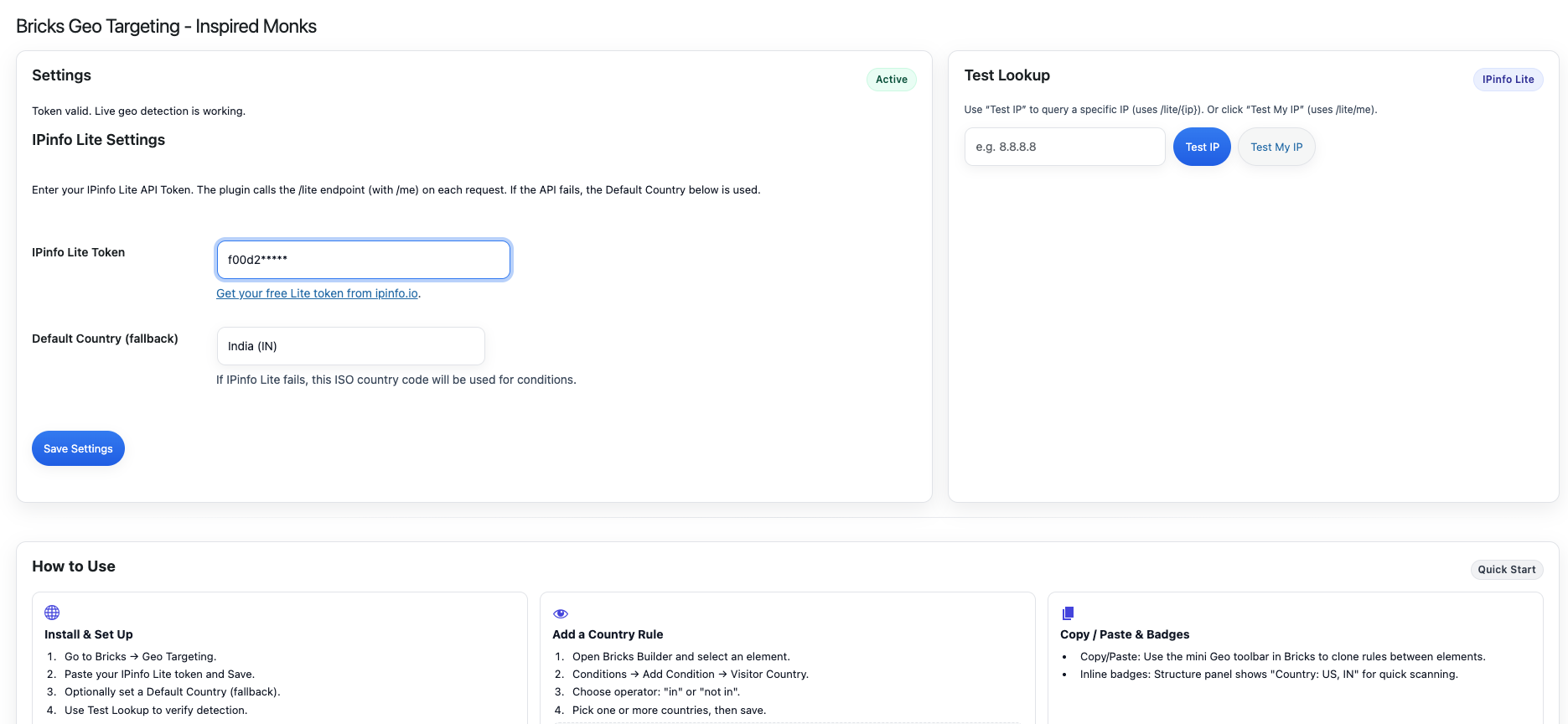
Task: Click the Test My IP button
Action: [1276, 147]
